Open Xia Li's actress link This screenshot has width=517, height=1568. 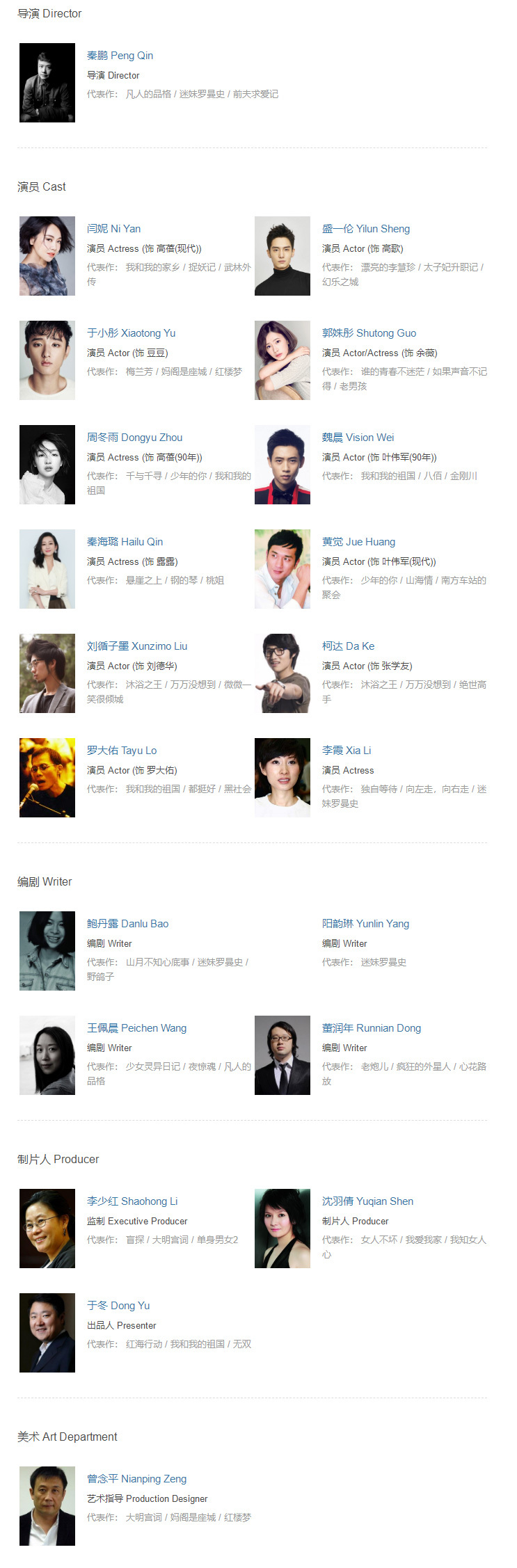[x=347, y=751]
